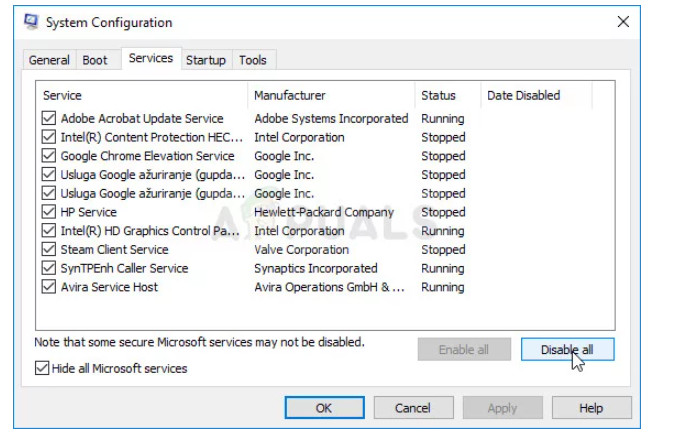This screenshot has height=437, width=687.
Task: Click the Cancel button
Action: [x=413, y=408]
